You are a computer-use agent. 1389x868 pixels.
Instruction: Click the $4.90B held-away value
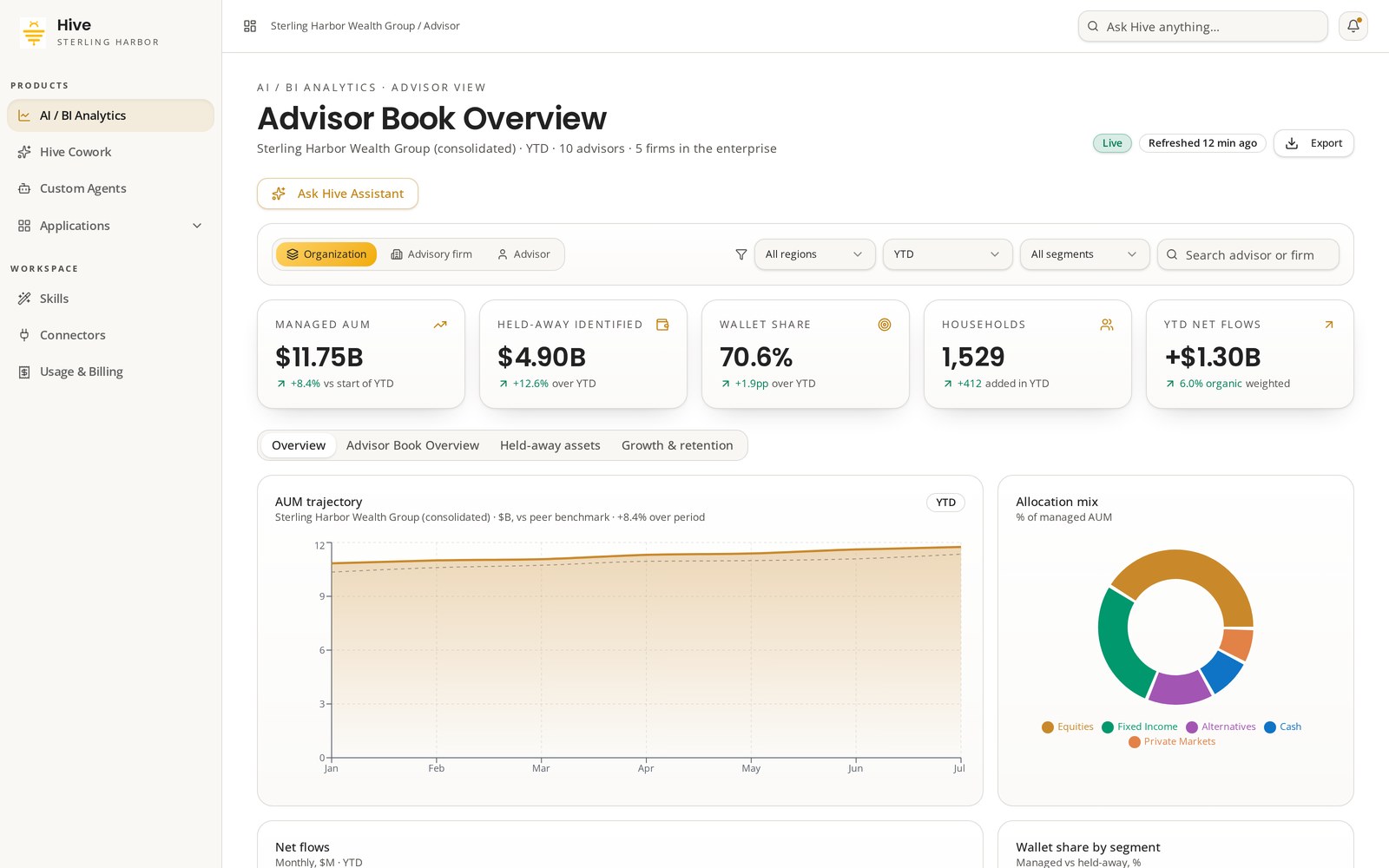[542, 357]
